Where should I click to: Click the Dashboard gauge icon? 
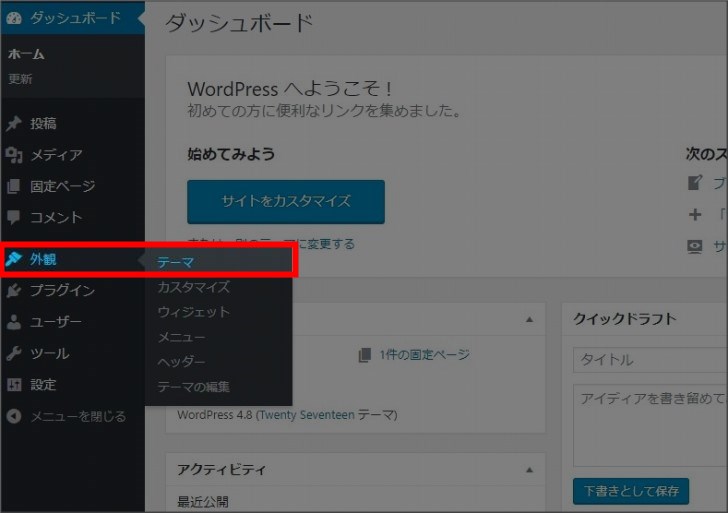pyautogui.click(x=14, y=18)
